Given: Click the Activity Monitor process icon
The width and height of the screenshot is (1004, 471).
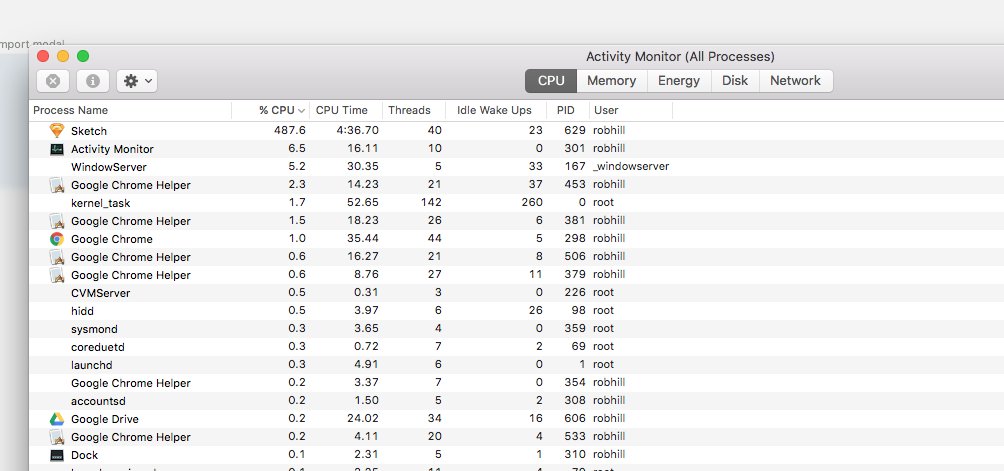Looking at the screenshot, I should click(57, 149).
